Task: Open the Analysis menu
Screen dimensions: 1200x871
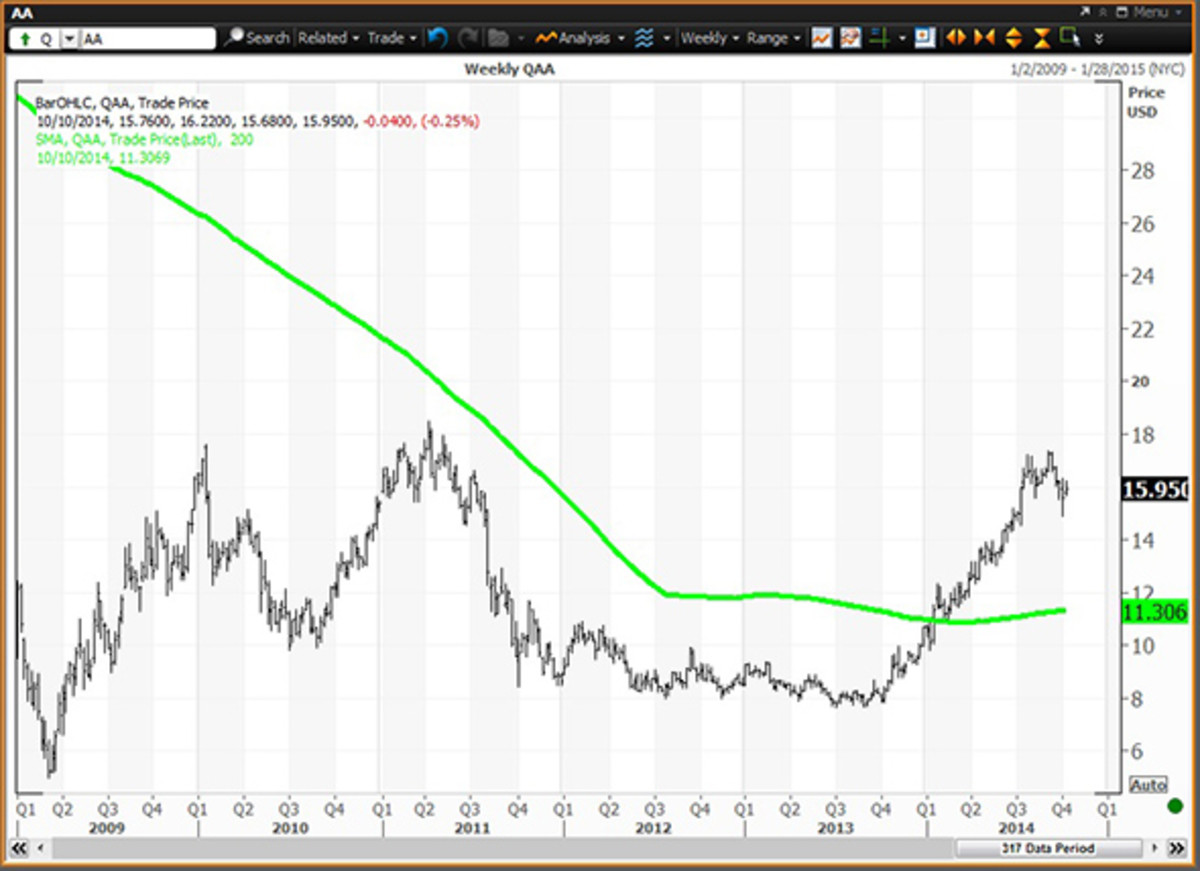Action: click(x=580, y=38)
